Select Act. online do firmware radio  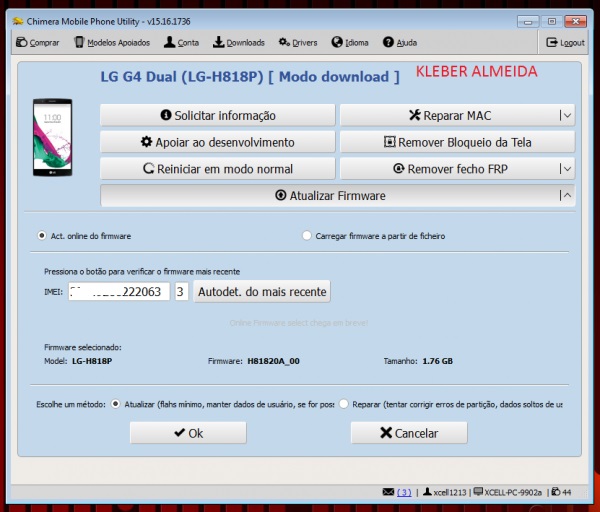(42, 236)
